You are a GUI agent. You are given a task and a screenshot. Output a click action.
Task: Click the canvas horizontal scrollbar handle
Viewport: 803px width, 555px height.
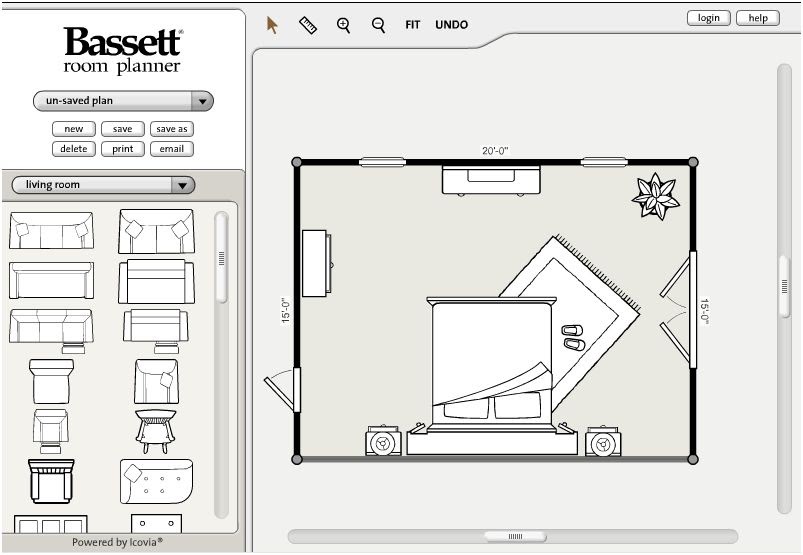click(515, 536)
